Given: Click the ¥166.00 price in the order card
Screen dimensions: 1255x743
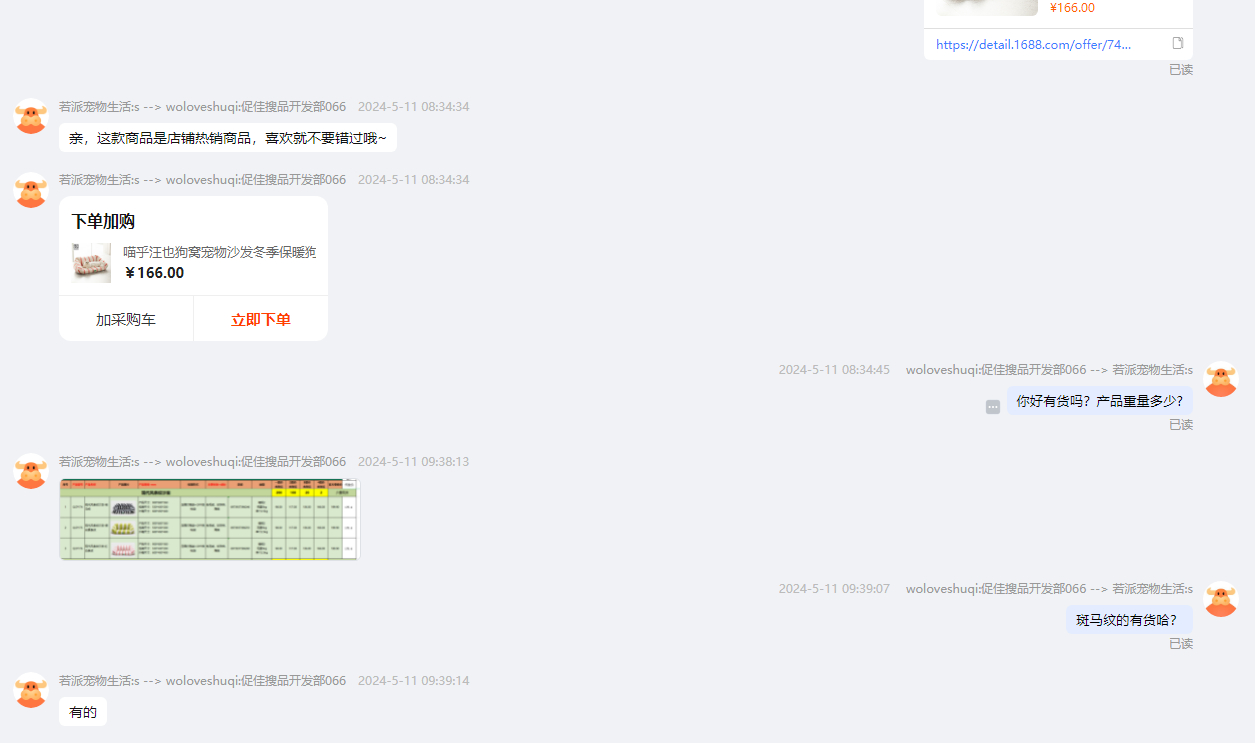Looking at the screenshot, I should [x=155, y=272].
